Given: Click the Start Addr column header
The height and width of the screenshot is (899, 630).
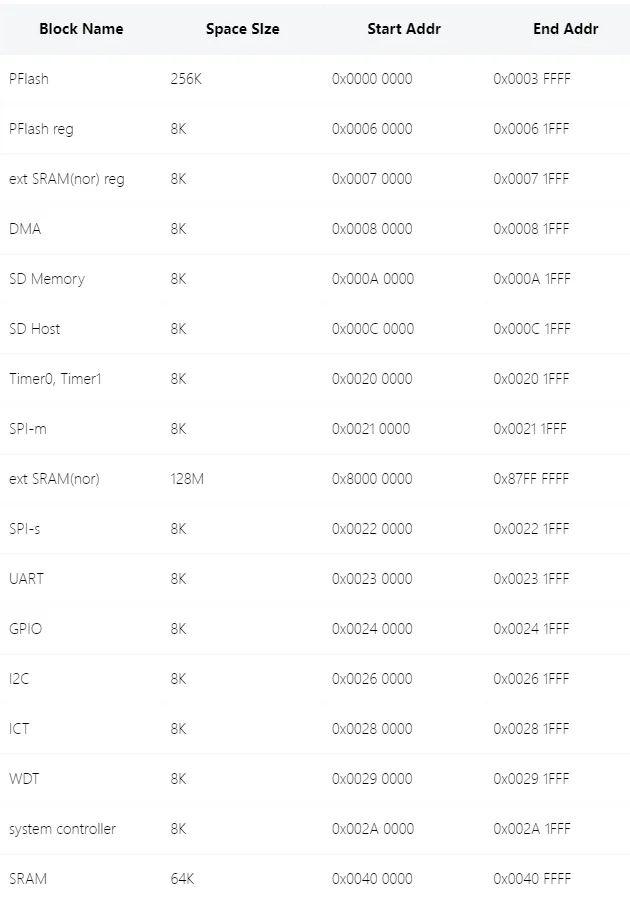Looking at the screenshot, I should click(403, 29).
